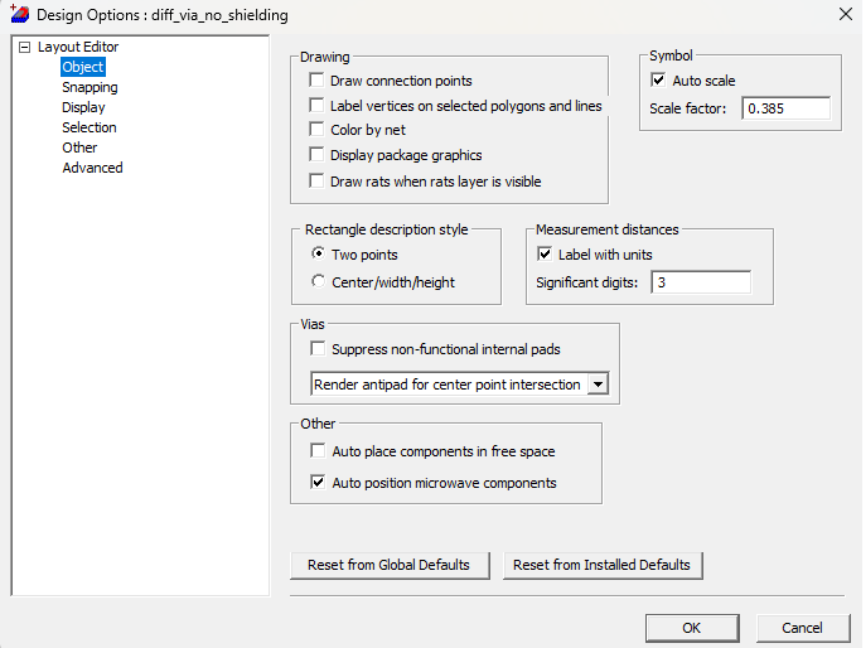
Task: Enable Suppress non-functional internal pads
Action: pyautogui.click(x=317, y=347)
